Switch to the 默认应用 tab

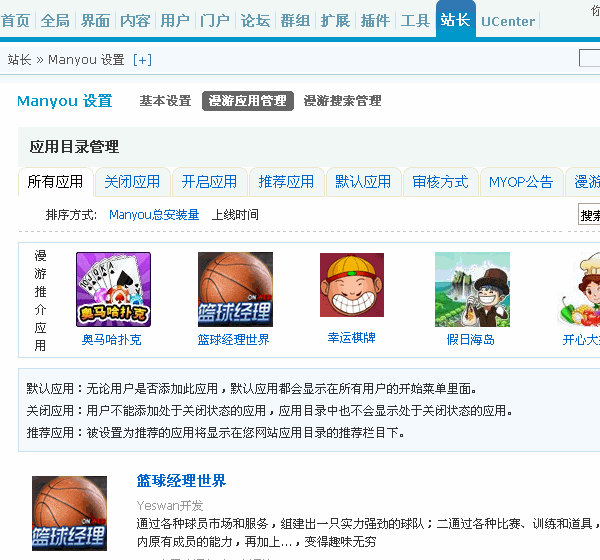[x=363, y=182]
